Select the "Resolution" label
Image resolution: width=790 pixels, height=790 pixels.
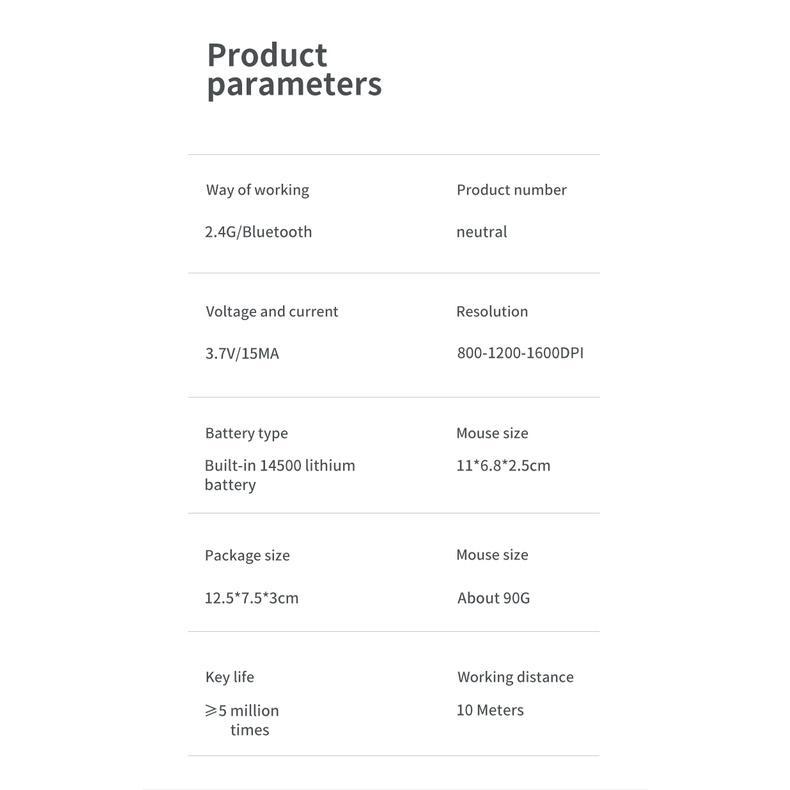click(492, 312)
